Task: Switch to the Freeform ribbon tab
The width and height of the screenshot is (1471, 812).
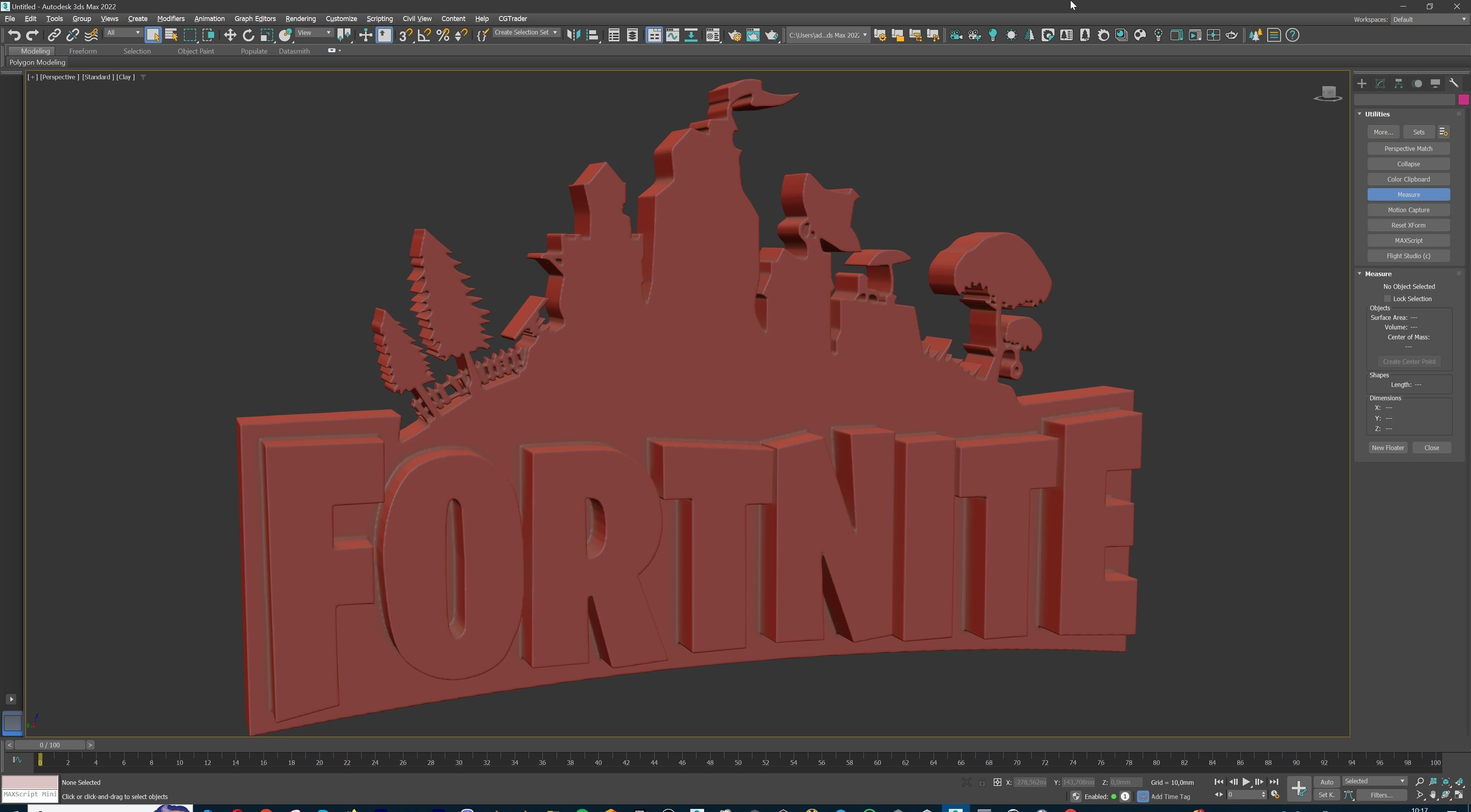Action: 83,51
